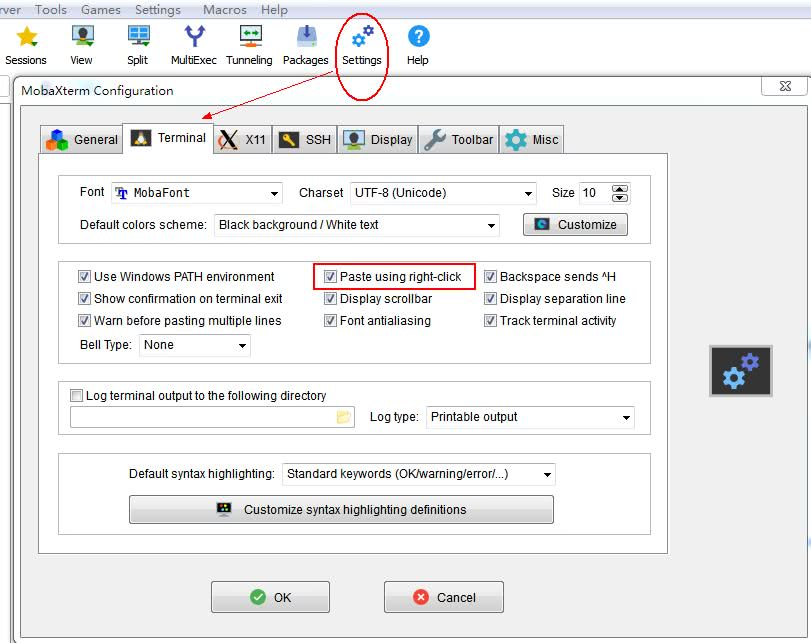Select the Split terminal icon
Viewport: 811px width, 643px height.
pyautogui.click(x=139, y=36)
